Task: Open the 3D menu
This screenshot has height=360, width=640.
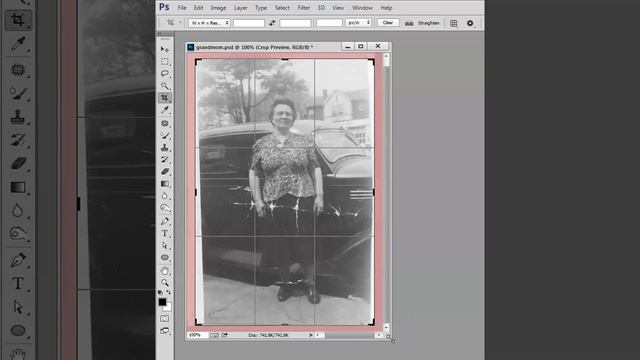Action: (321, 8)
